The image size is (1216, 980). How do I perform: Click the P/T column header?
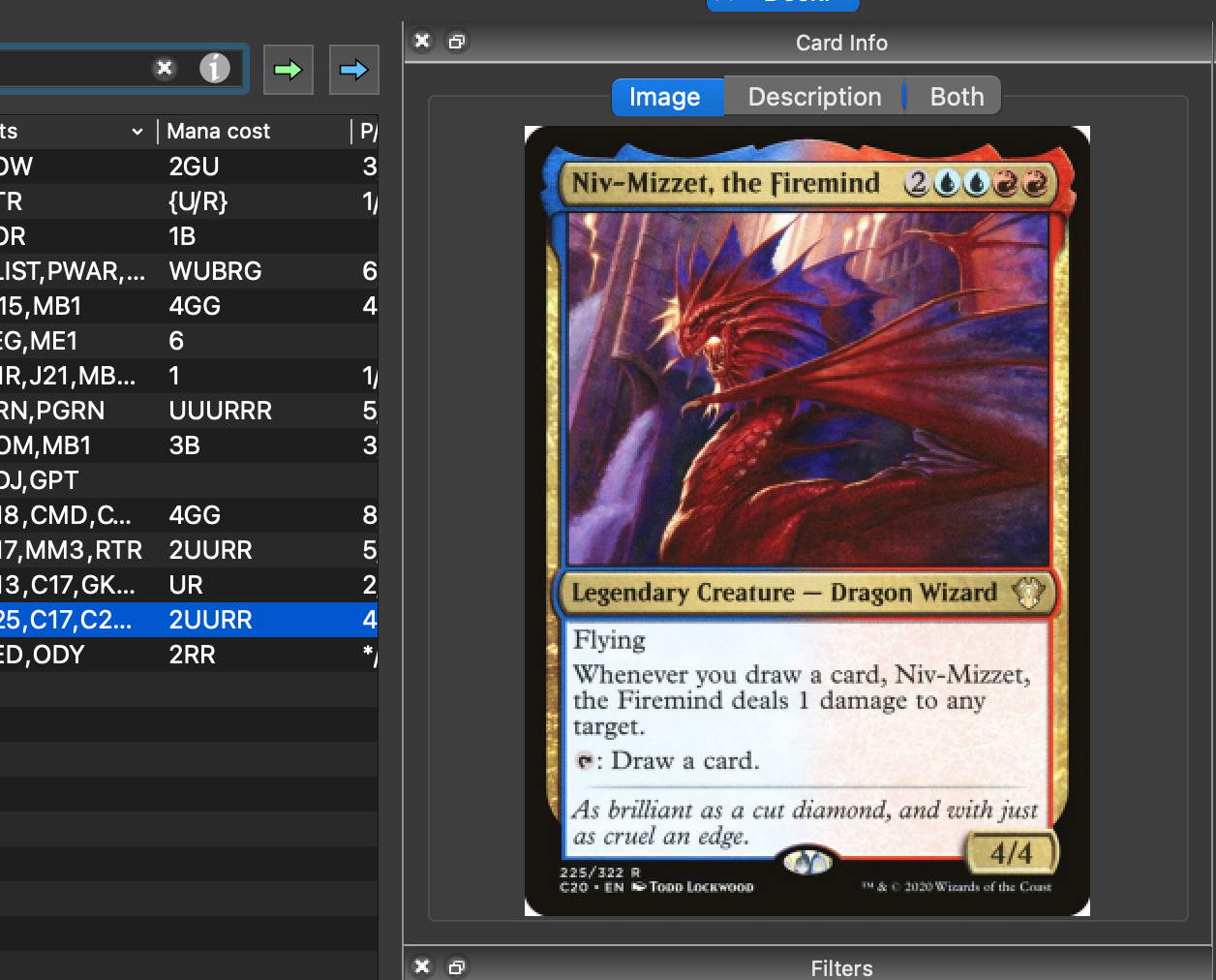368,131
